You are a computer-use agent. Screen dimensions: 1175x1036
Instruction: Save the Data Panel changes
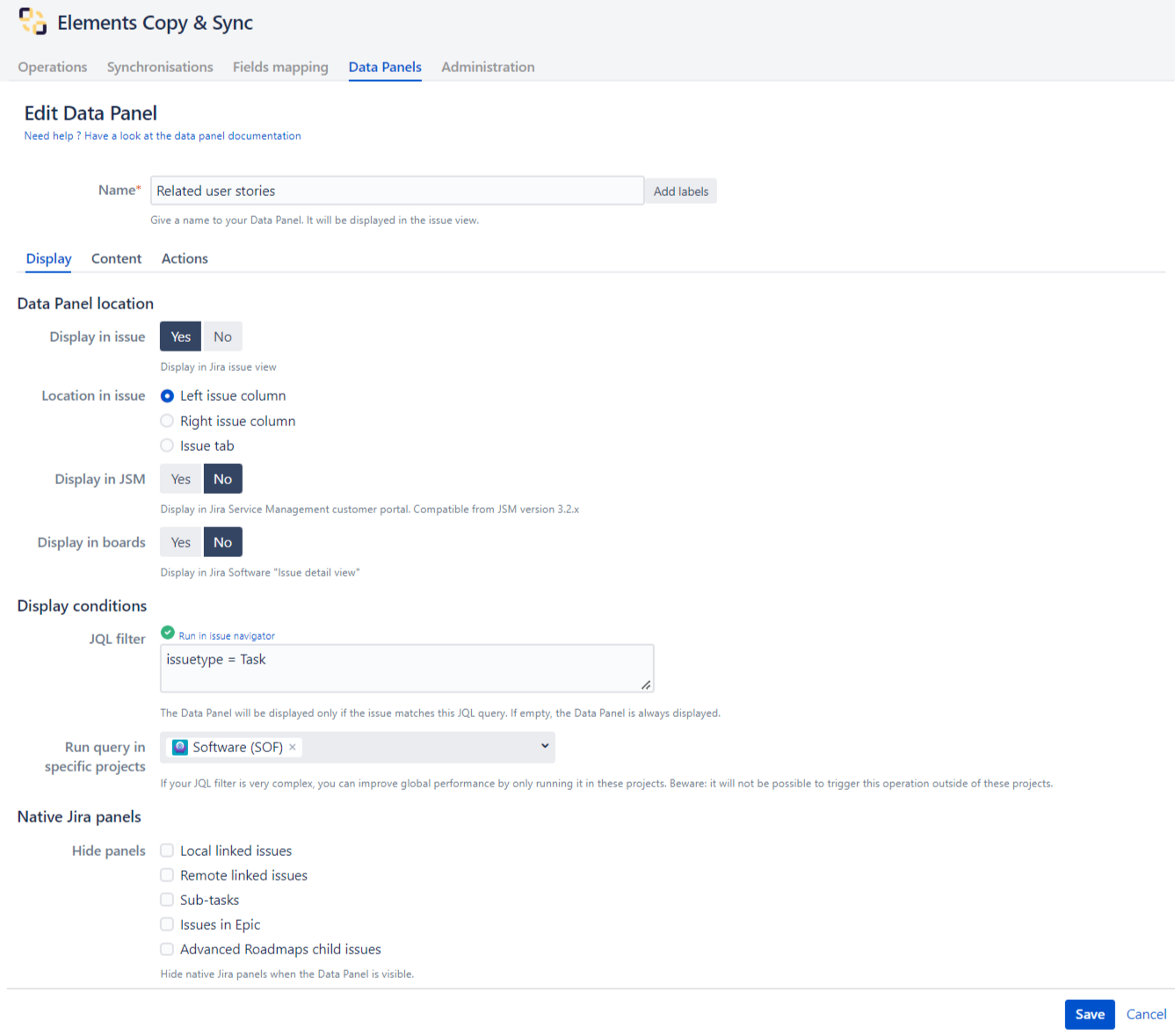click(1089, 1014)
